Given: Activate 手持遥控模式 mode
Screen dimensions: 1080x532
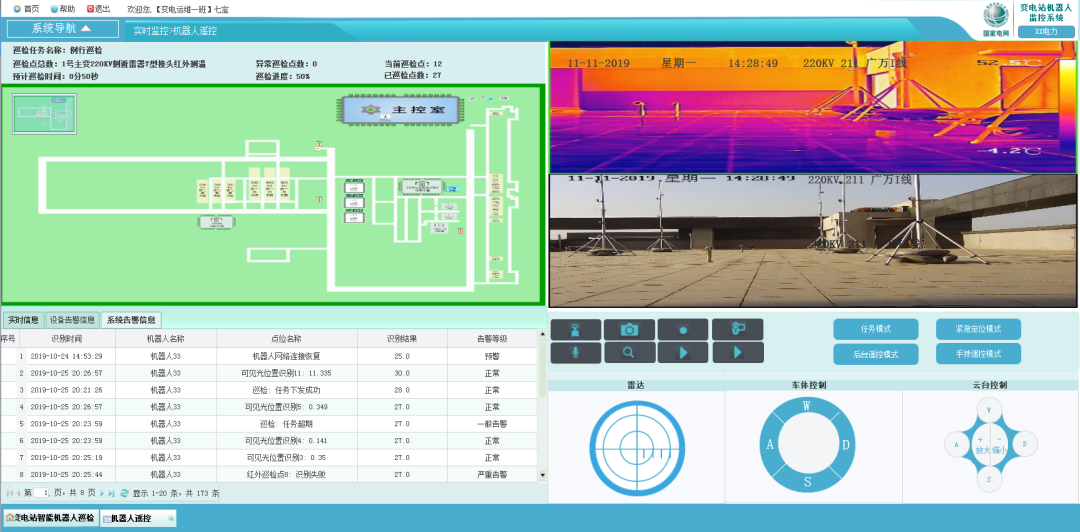Looking at the screenshot, I should tap(978, 354).
